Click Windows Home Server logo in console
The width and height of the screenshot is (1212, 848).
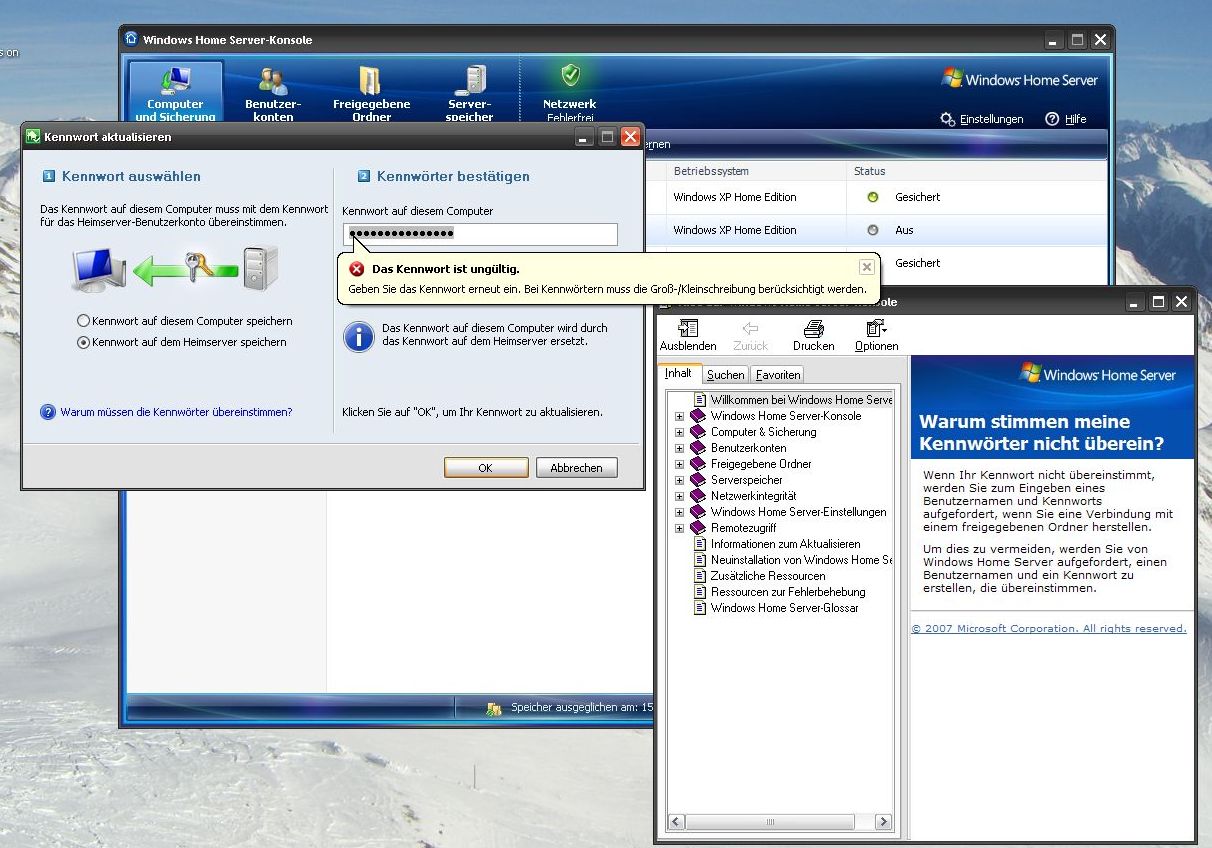click(1020, 79)
